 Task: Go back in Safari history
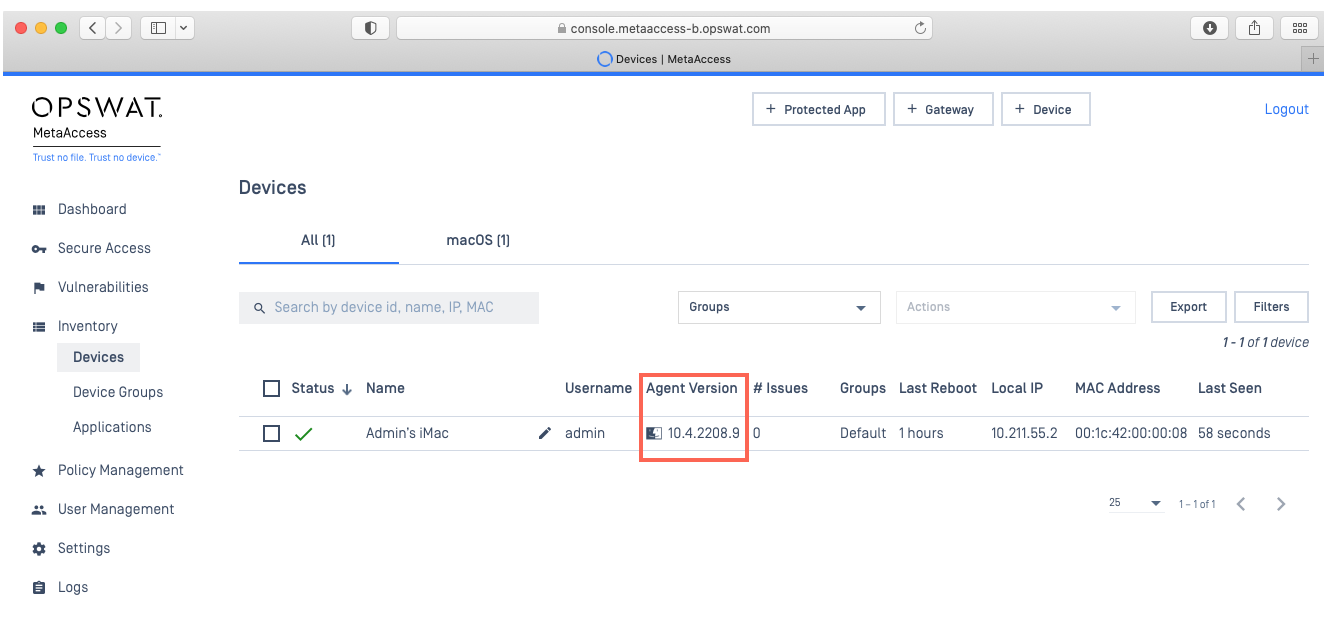point(92,28)
